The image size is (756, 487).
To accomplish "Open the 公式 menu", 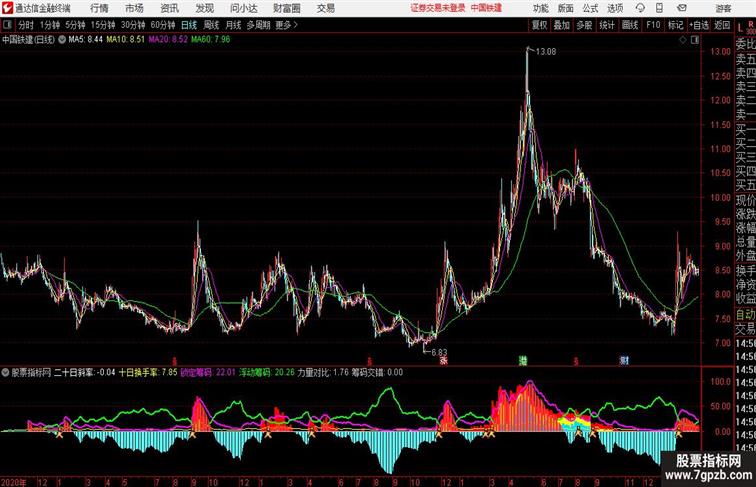I will point(590,8).
